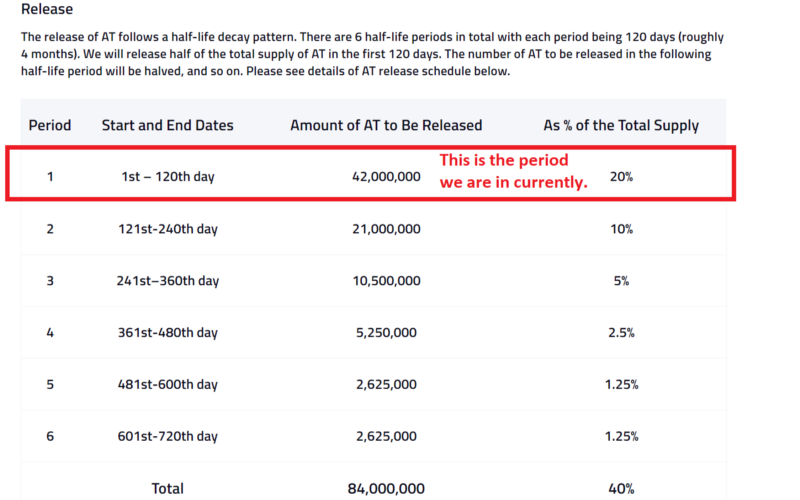
Task: Select the Period column header
Action: point(49,125)
